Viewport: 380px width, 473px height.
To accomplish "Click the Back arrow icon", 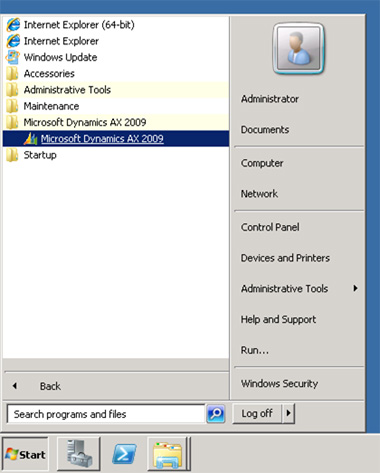I will pyautogui.click(x=15, y=386).
